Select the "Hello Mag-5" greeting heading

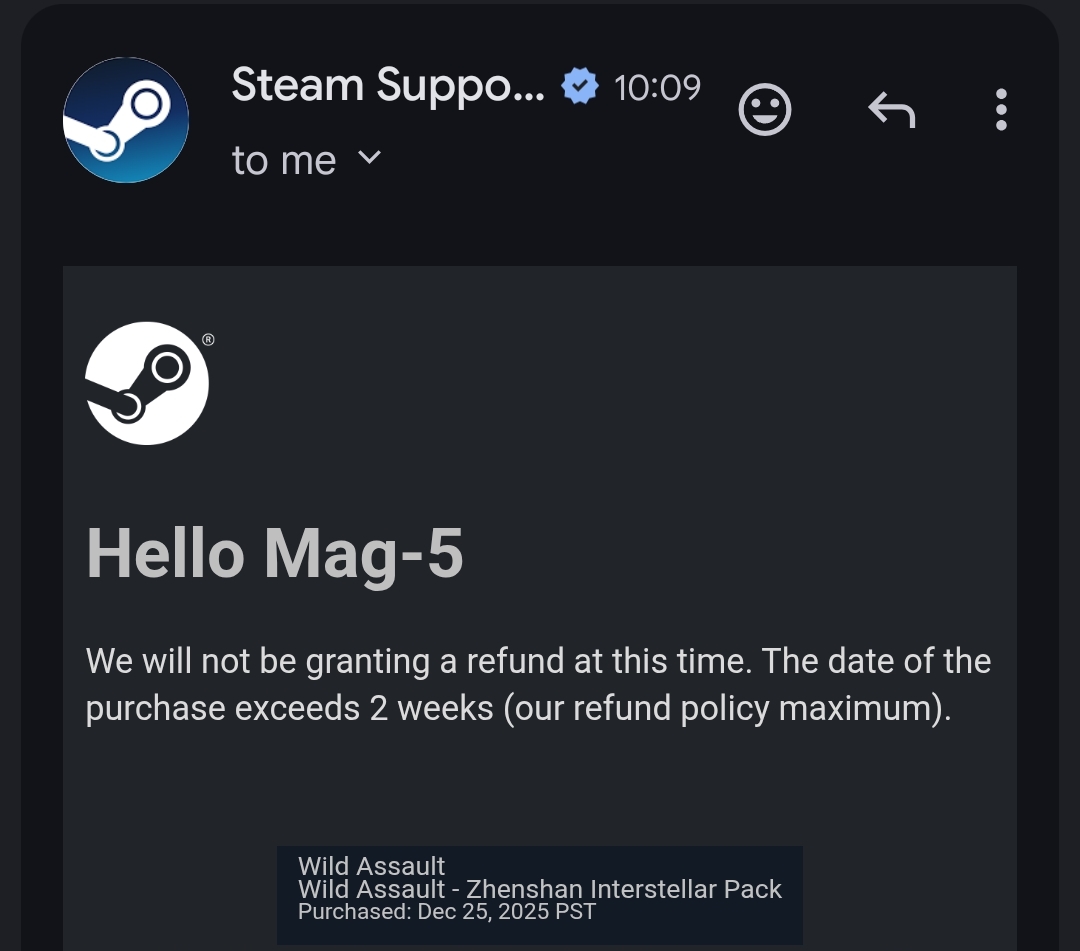(275, 554)
